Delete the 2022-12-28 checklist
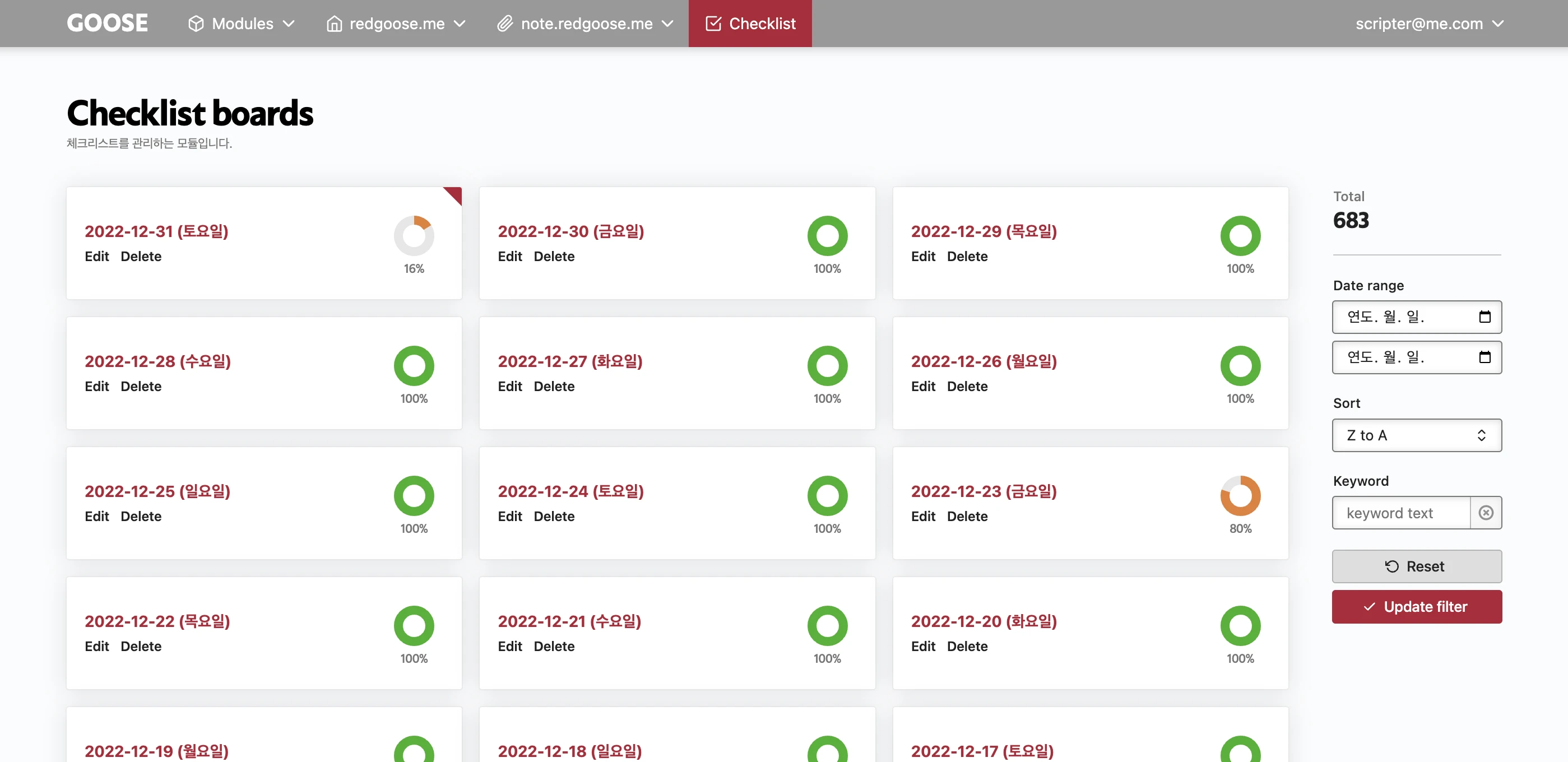 (141, 386)
